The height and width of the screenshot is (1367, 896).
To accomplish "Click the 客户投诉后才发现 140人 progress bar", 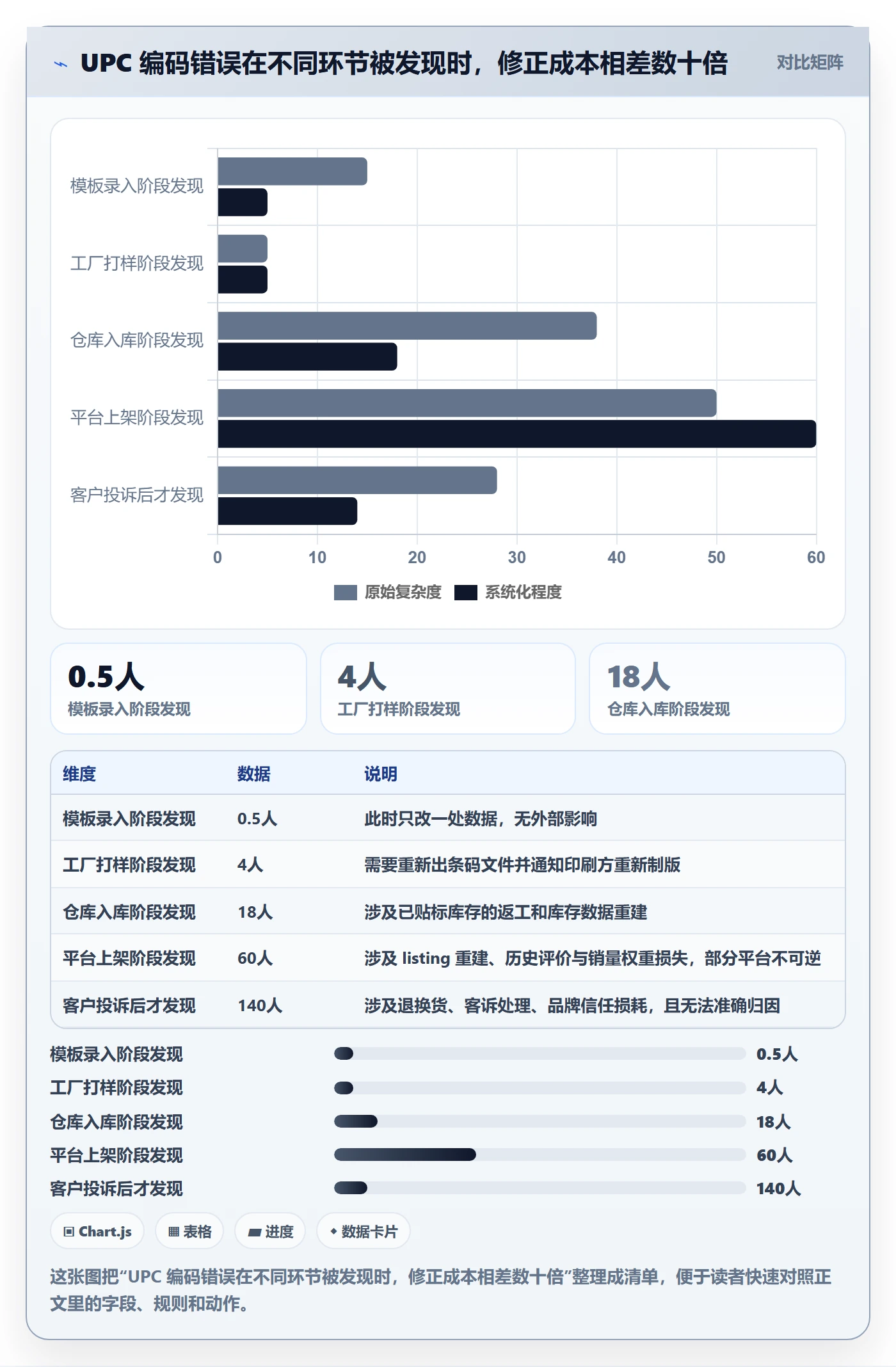I will click(x=540, y=1188).
